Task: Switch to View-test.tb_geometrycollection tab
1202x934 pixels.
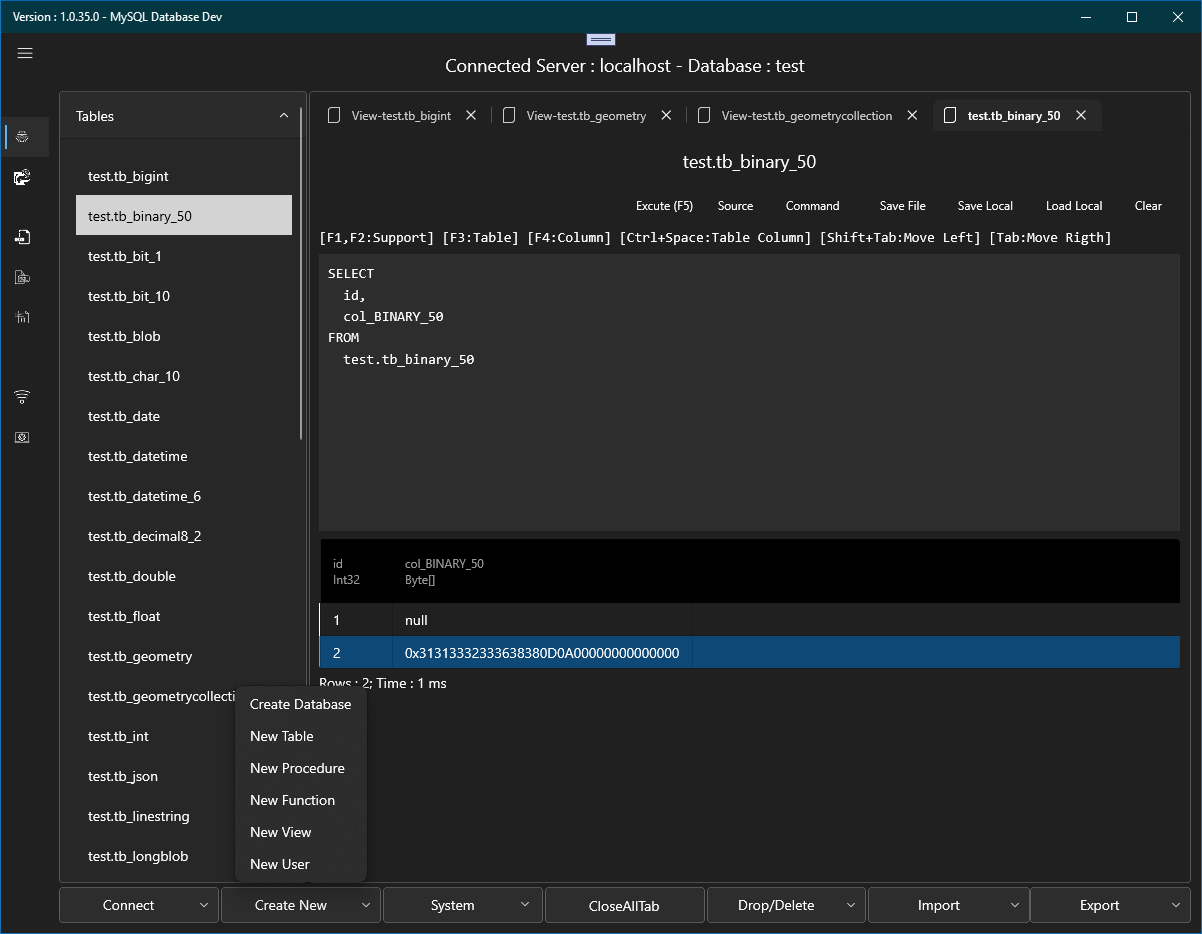Action: 807,116
